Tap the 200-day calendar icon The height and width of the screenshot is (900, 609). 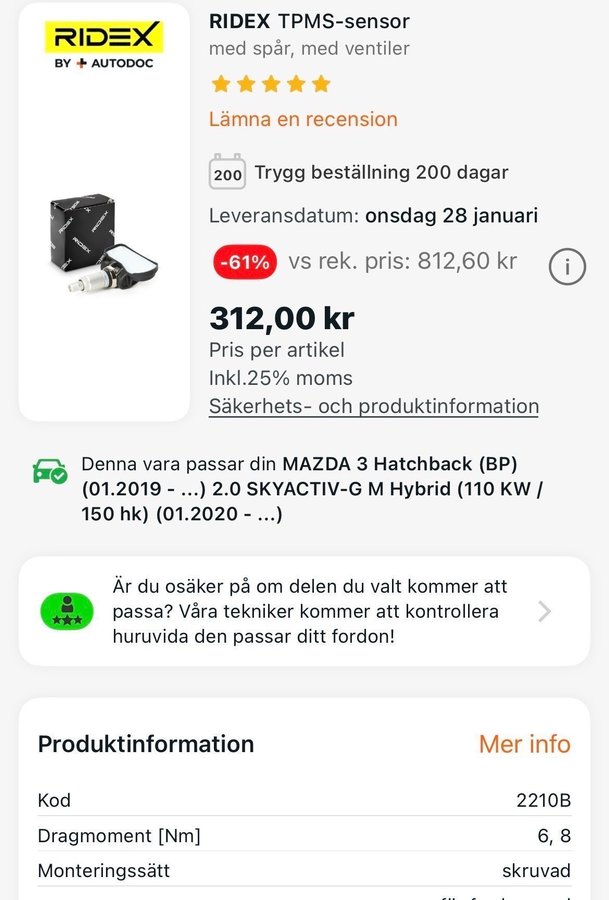pos(227,173)
